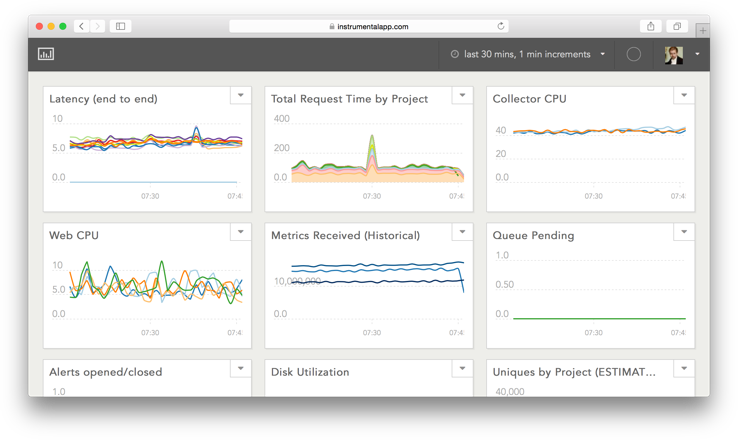The height and width of the screenshot is (440, 738).
Task: Reload the page with the refresh icon
Action: point(501,26)
